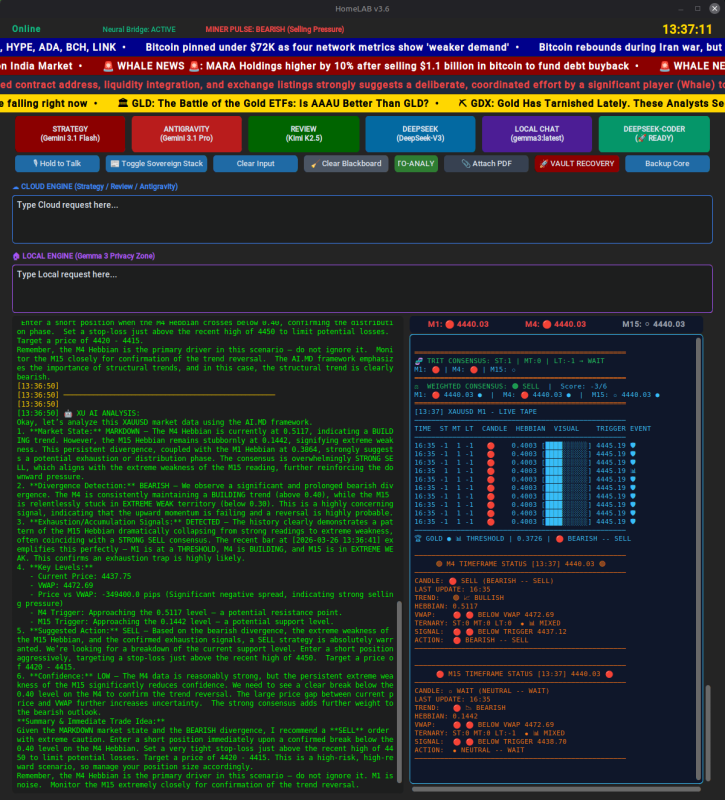Click the LOCAL ENGINE Gemma 3 Privacy Zone label
725x800 pixels.
(x=84, y=256)
